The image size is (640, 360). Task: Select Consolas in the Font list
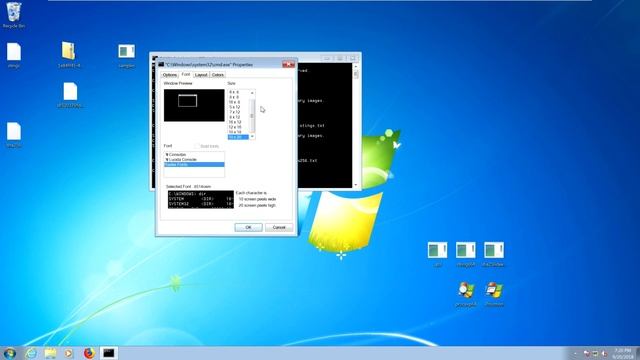click(194, 155)
